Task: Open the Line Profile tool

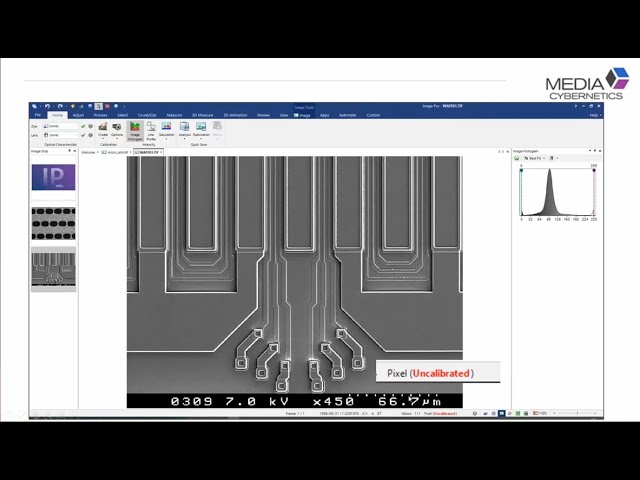Action: (151, 130)
